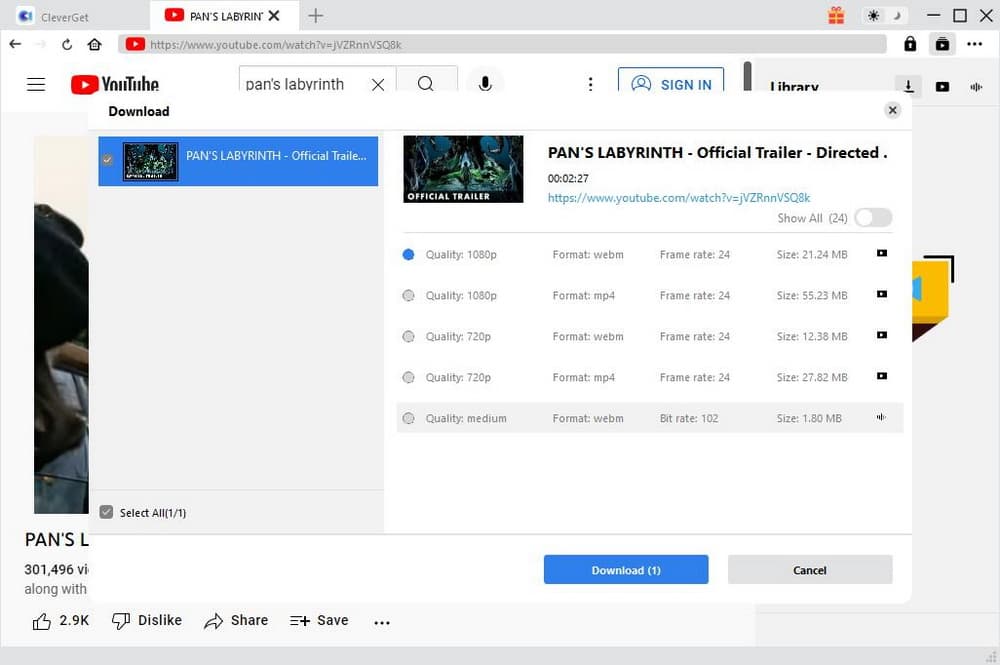Open YouTube hamburger guide menu
This screenshot has width=1000, height=665.
pyautogui.click(x=36, y=84)
